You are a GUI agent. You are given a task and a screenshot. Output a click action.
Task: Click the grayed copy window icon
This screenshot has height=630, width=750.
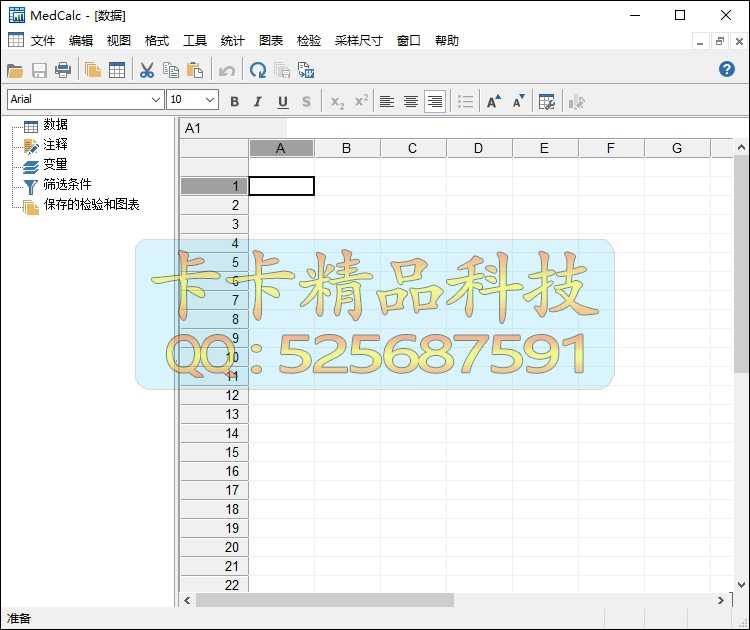tap(282, 71)
